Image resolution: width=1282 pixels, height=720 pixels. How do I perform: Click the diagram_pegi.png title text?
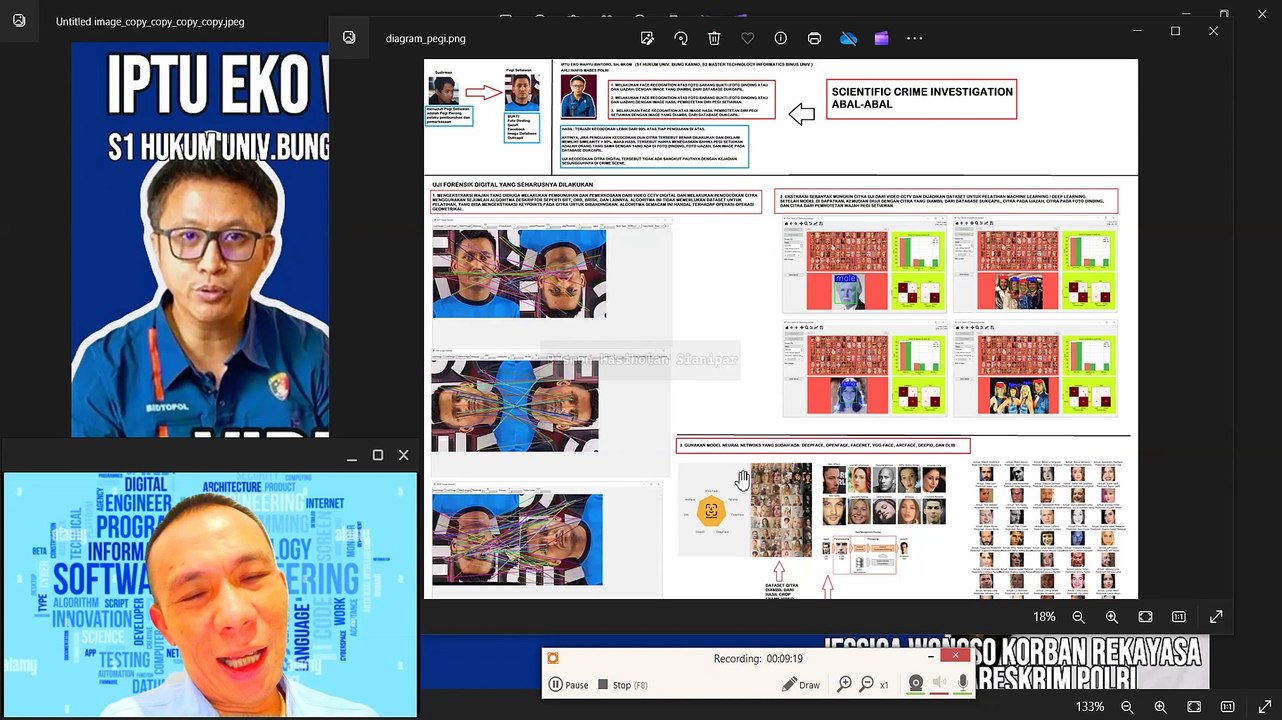(x=426, y=39)
